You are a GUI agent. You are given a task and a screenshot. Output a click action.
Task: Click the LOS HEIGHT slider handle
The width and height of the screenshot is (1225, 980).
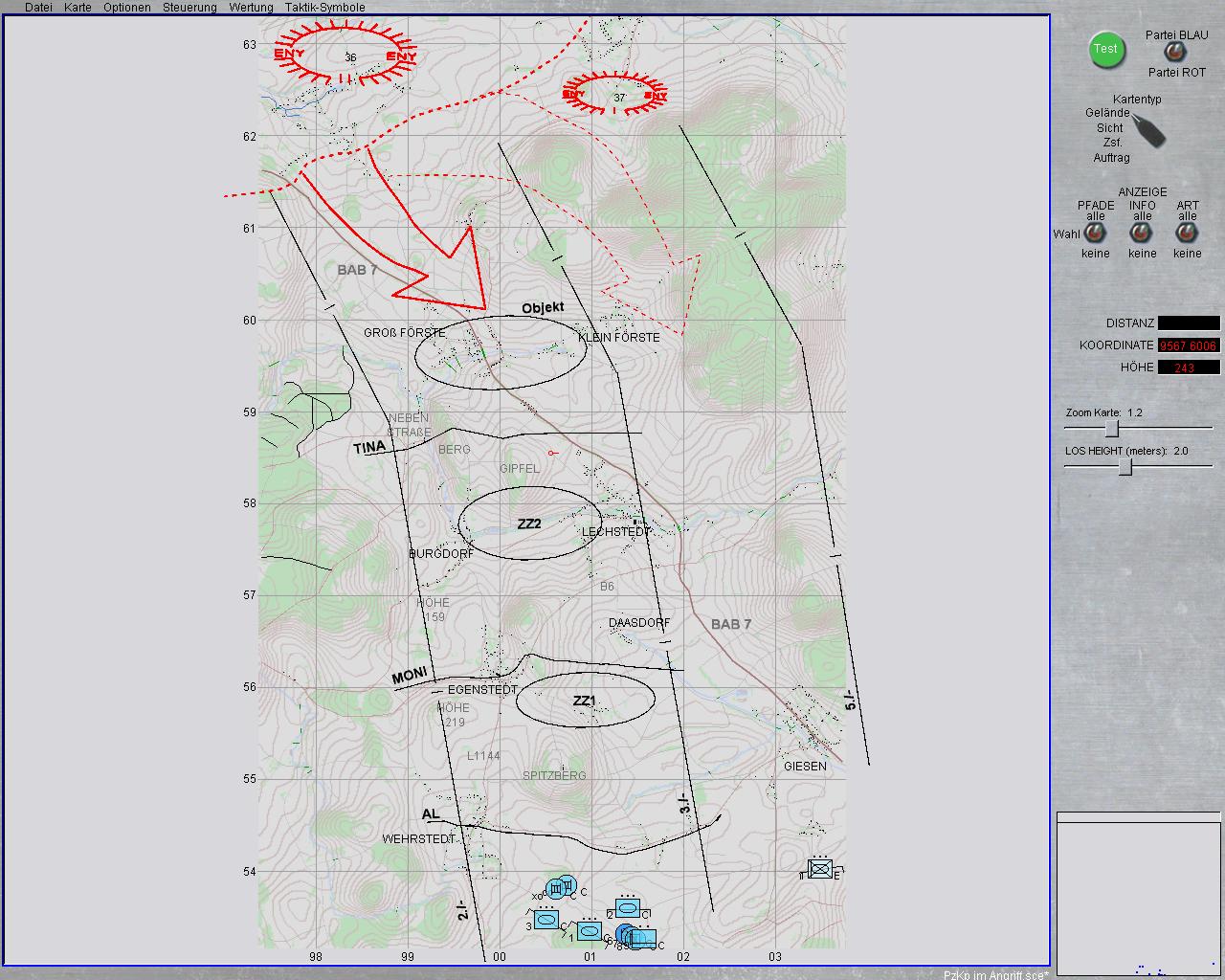[x=1125, y=467]
